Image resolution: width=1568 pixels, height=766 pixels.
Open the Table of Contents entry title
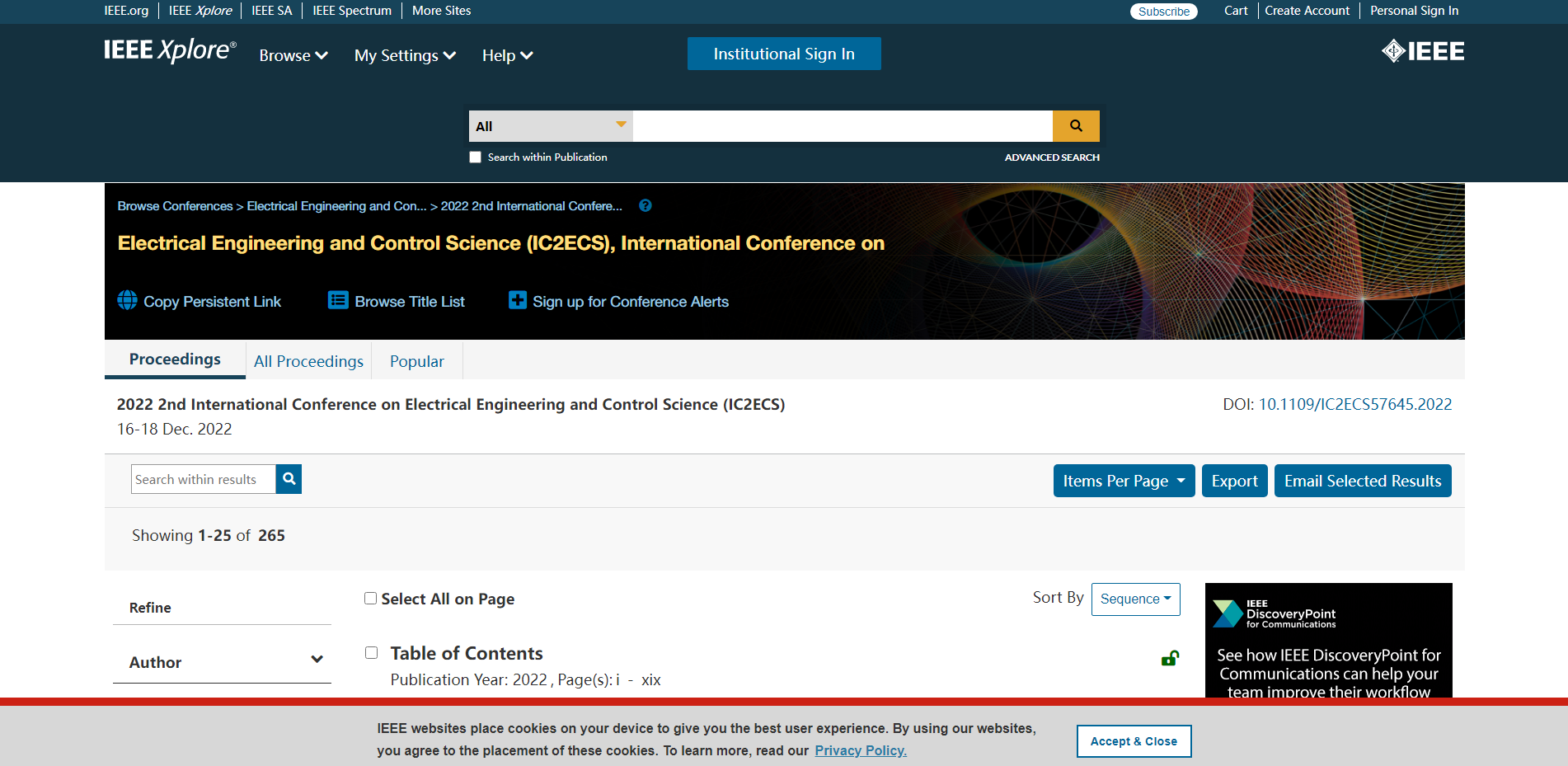tap(467, 653)
